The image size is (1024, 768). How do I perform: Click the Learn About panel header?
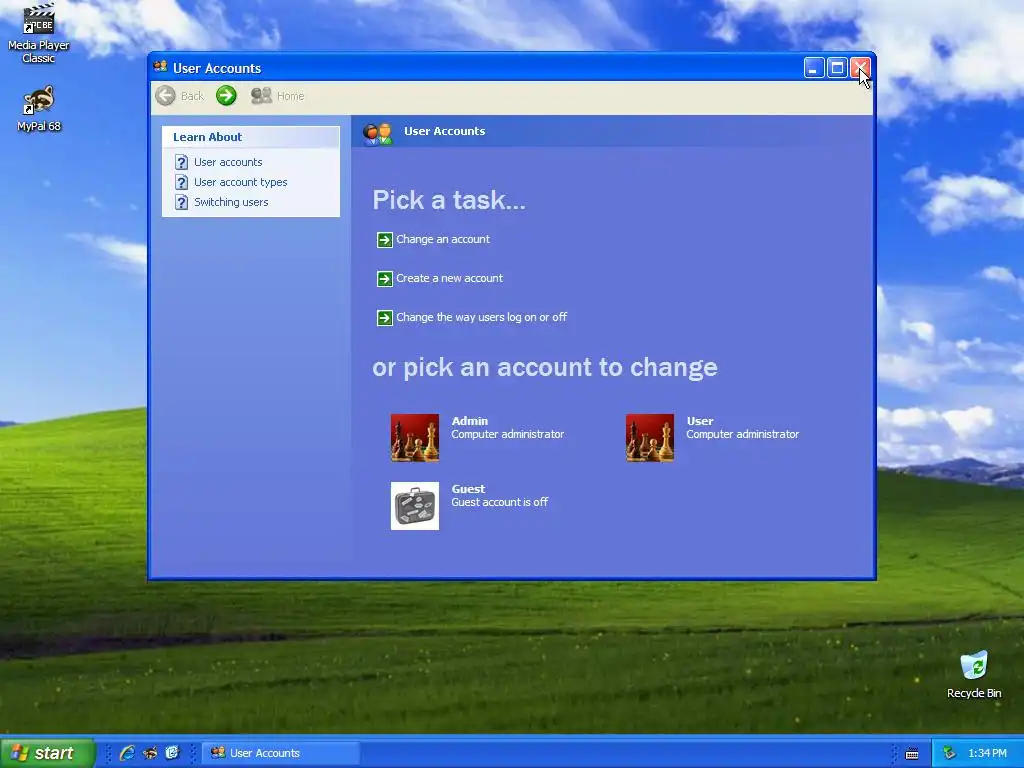point(251,137)
